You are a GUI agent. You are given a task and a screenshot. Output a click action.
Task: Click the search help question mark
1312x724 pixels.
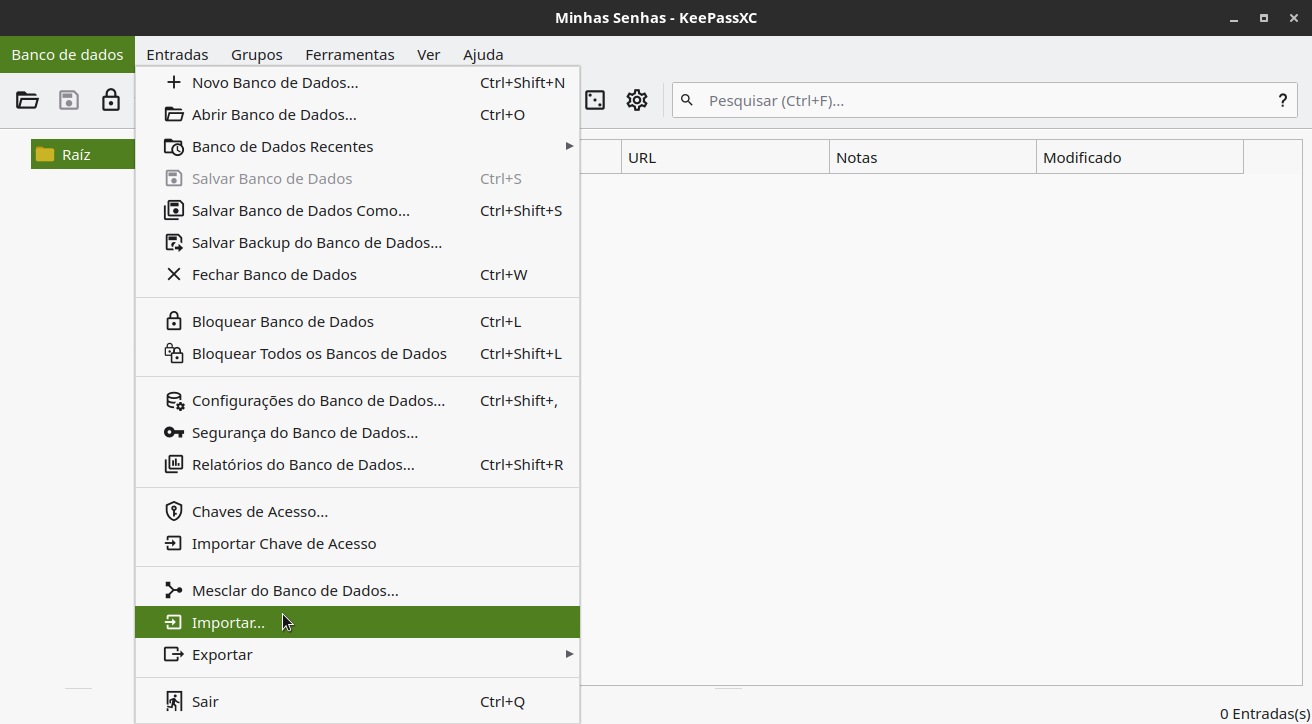click(1282, 100)
